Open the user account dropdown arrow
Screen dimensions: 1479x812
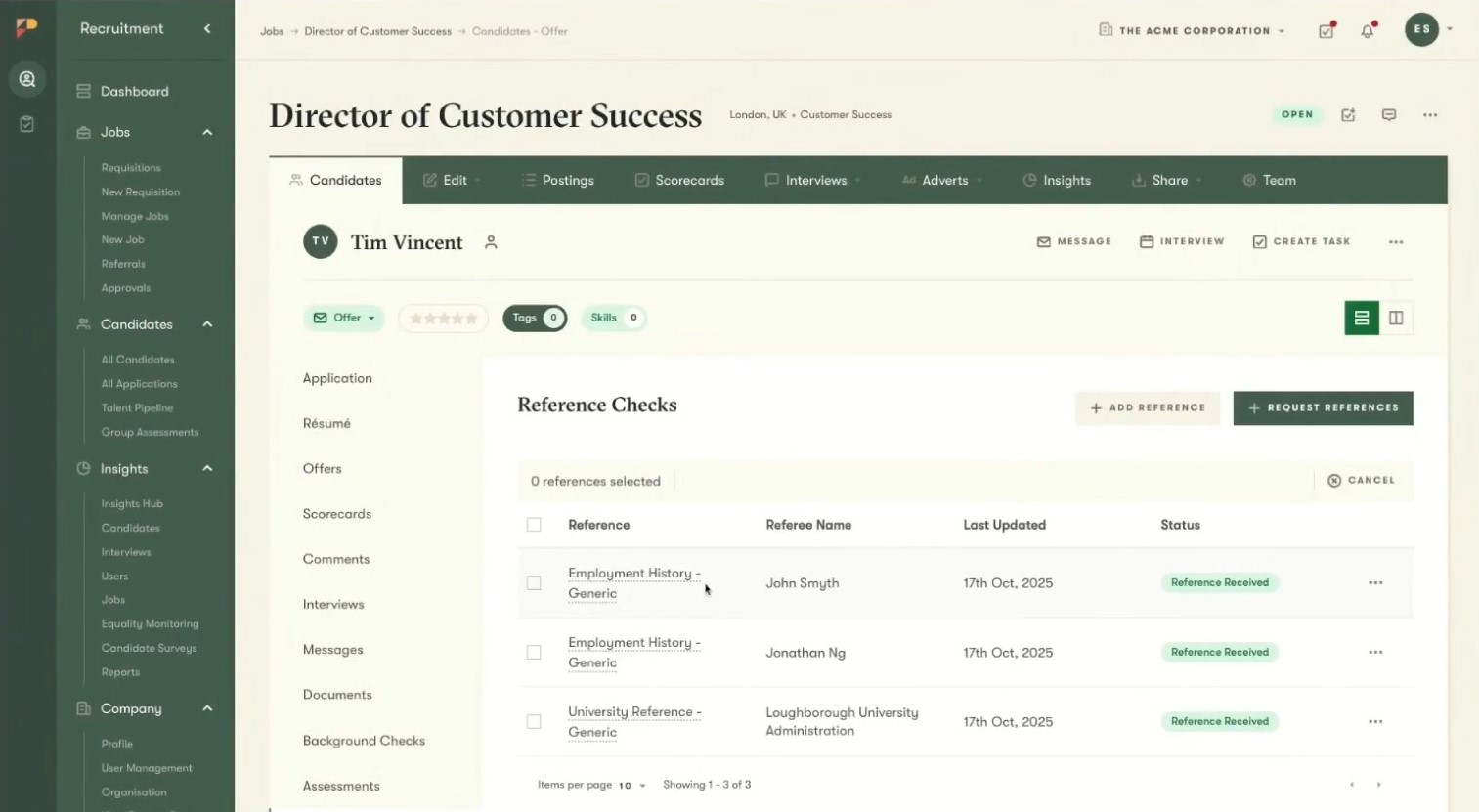point(1450,29)
